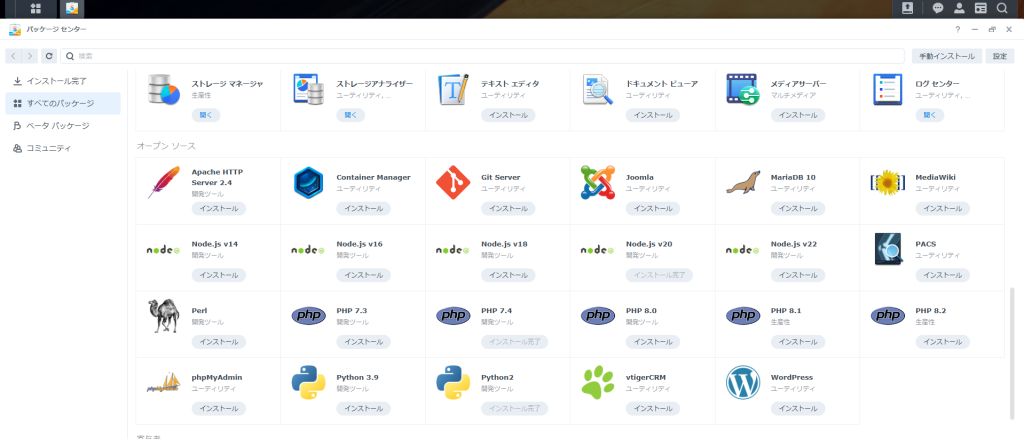Select All Packages in the sidebar
This screenshot has height=439, width=1024.
tap(63, 103)
